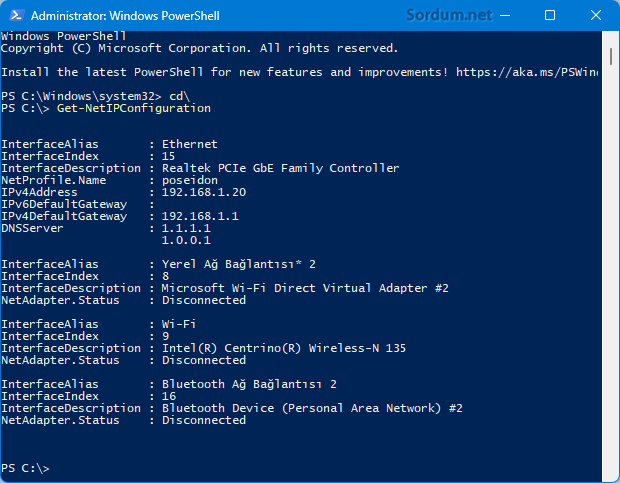
Task: Click the Disconnected status under Bluetooth device
Action: [204, 420]
